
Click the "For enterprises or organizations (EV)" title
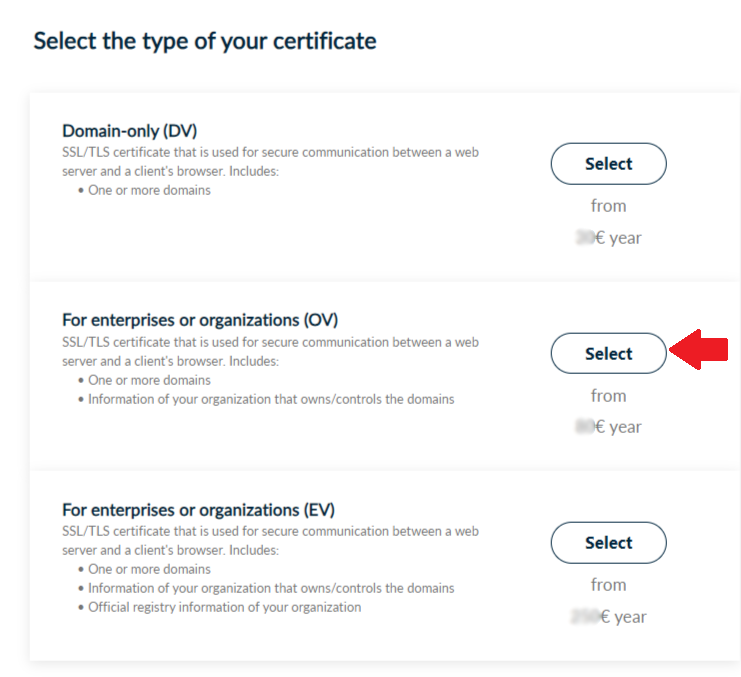pos(199,509)
